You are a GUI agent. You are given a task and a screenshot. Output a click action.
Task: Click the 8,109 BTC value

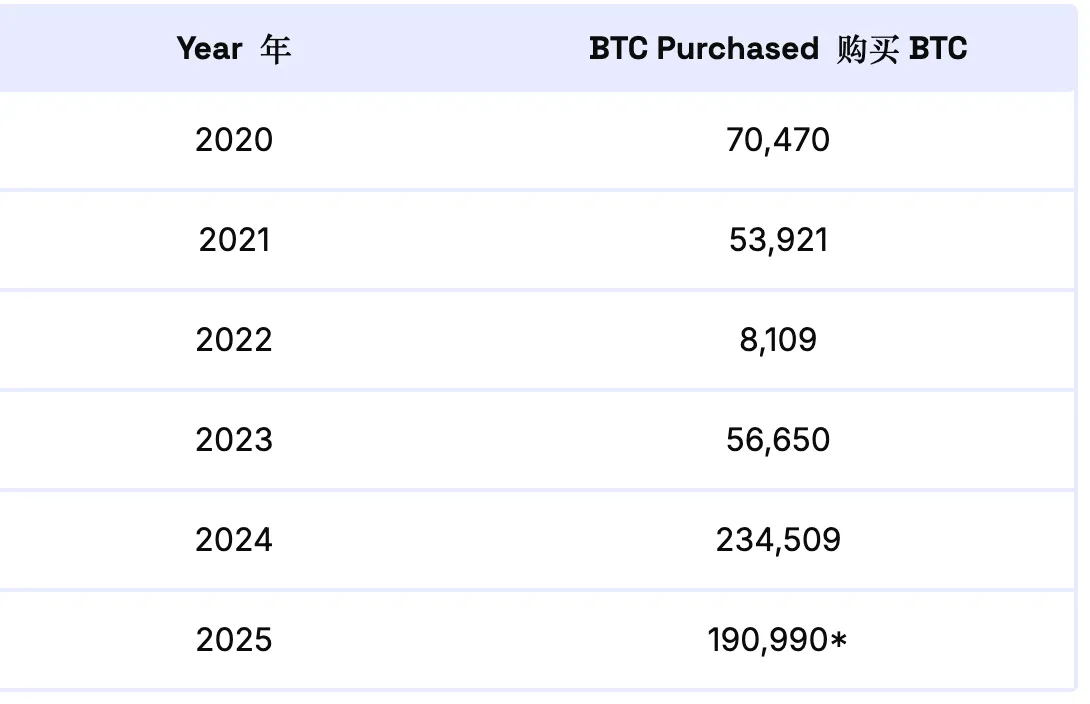[x=778, y=340]
